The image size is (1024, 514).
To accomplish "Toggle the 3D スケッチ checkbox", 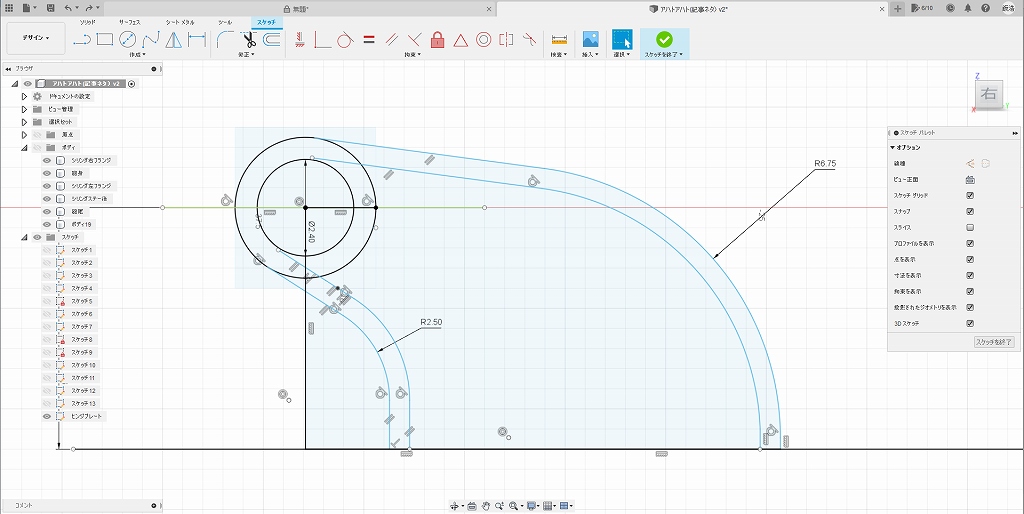I will [x=970, y=323].
